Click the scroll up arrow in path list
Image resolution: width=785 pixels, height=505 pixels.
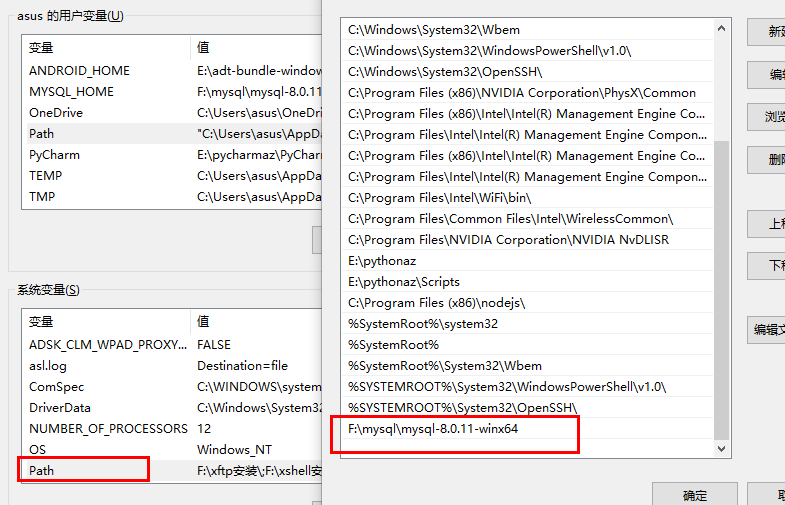(x=721, y=29)
